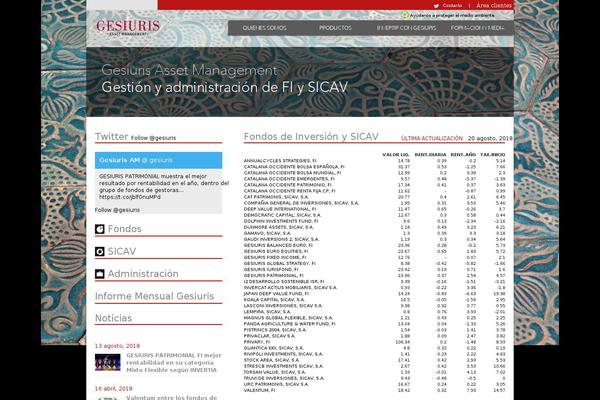Open Gesiuris Euro Equities, FI
The height and width of the screenshot is (400, 600).
[278, 251]
